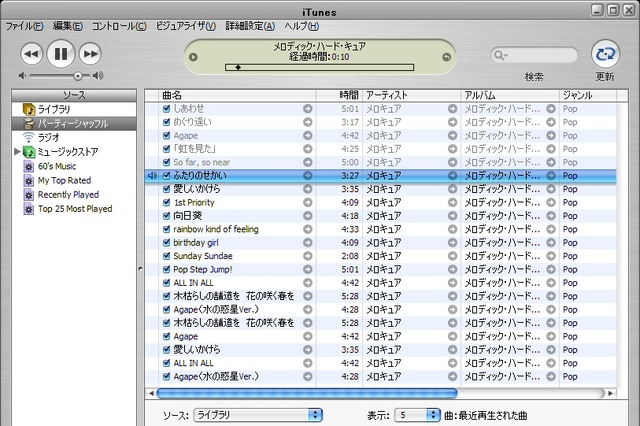The width and height of the screenshot is (640, 426).
Task: Click low volume speaker icon
Action: coord(22,75)
